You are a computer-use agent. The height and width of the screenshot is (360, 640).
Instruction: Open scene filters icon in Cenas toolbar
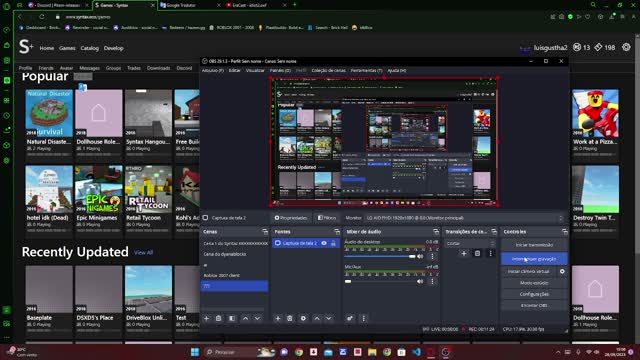(232, 318)
